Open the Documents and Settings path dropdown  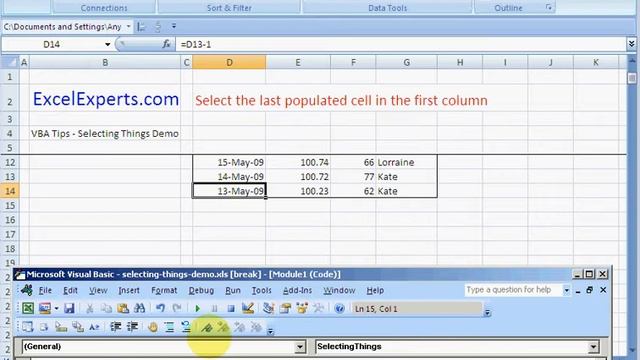coord(128,27)
